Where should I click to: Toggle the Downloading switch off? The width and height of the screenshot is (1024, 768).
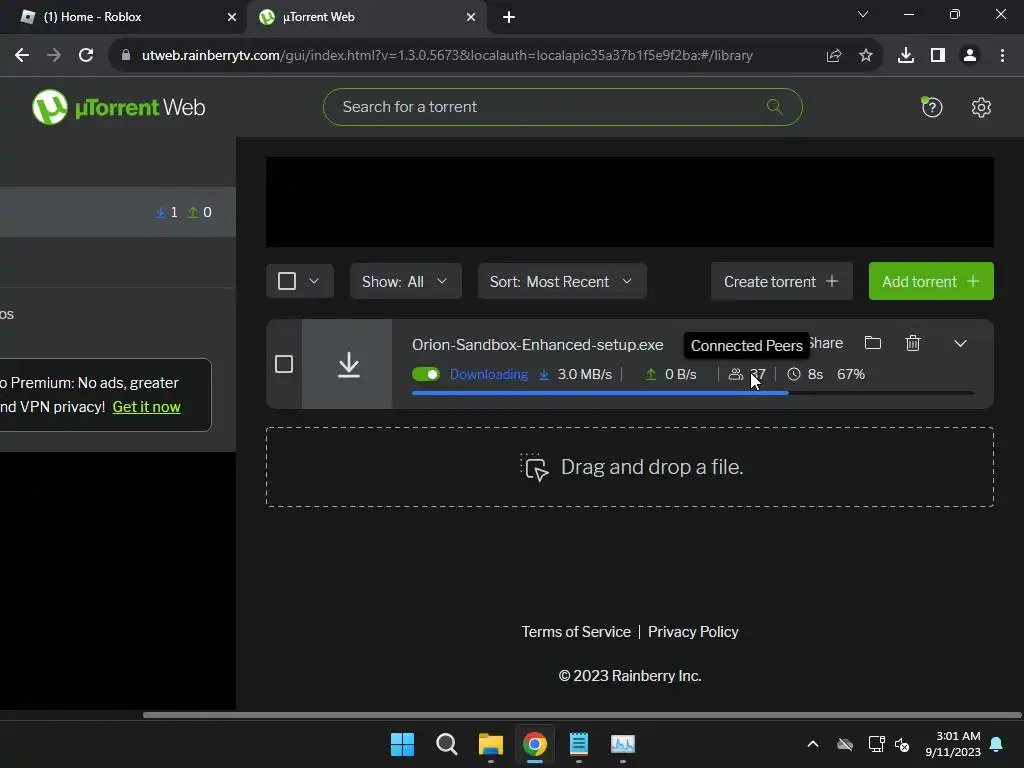point(426,374)
